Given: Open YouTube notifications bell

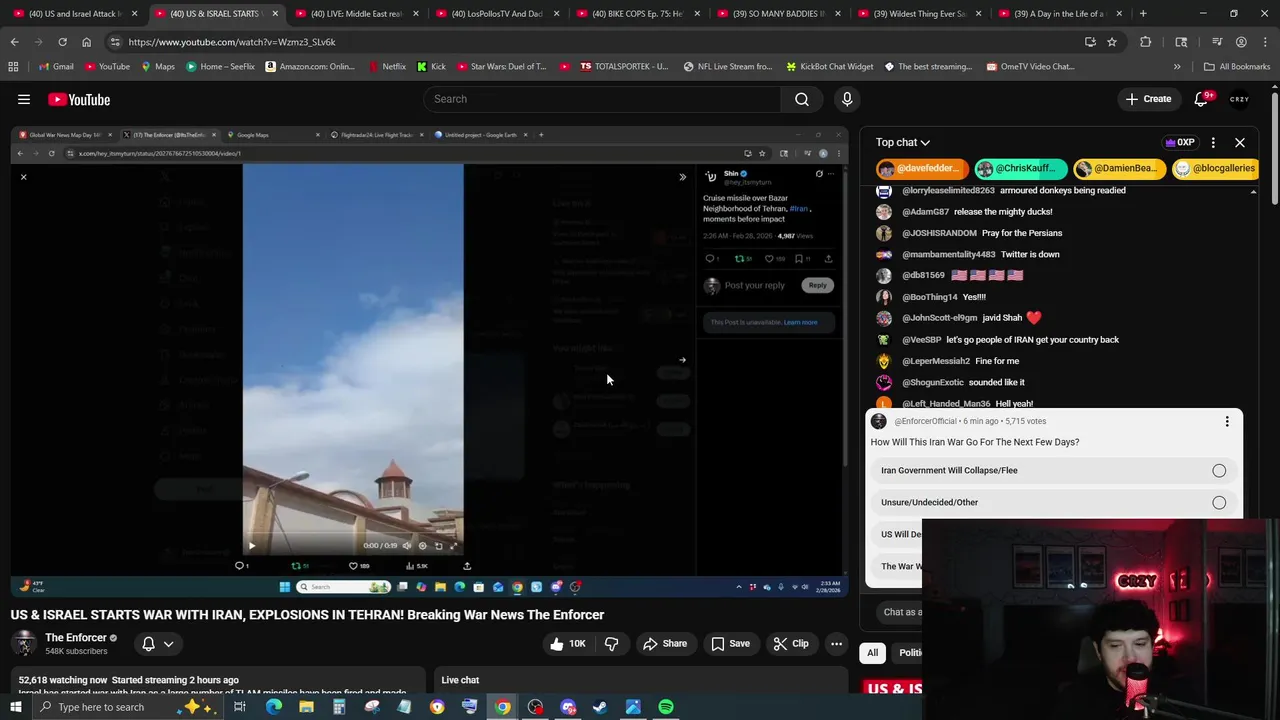Looking at the screenshot, I should pos(1203,99).
